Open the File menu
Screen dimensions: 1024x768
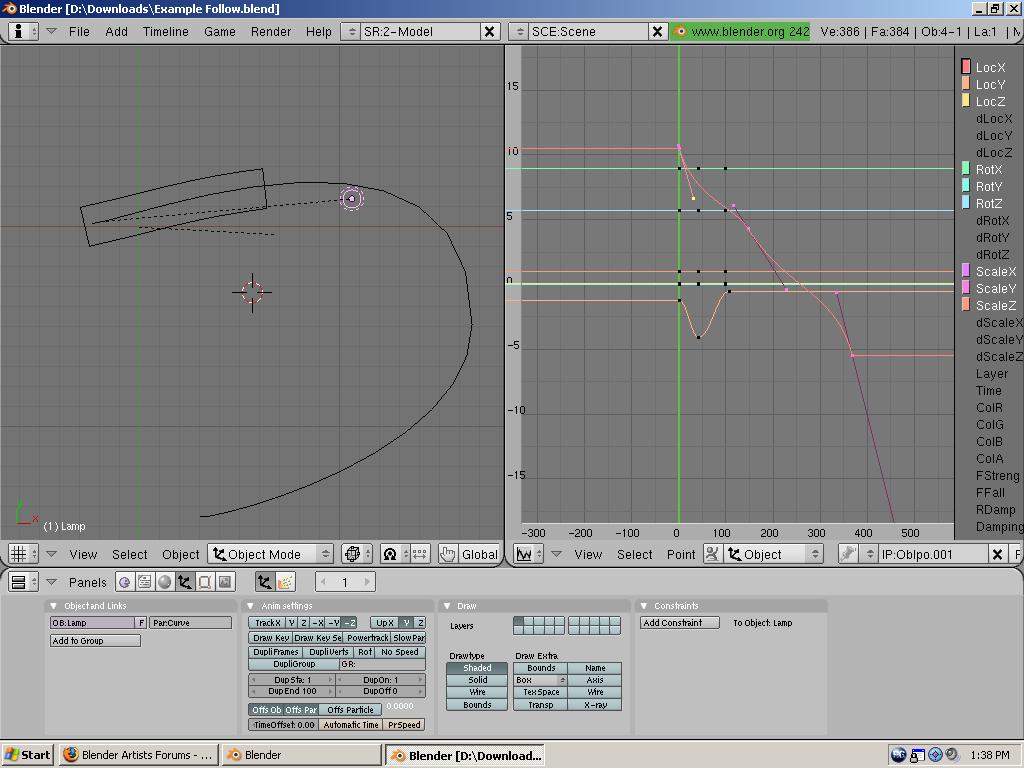click(x=79, y=31)
